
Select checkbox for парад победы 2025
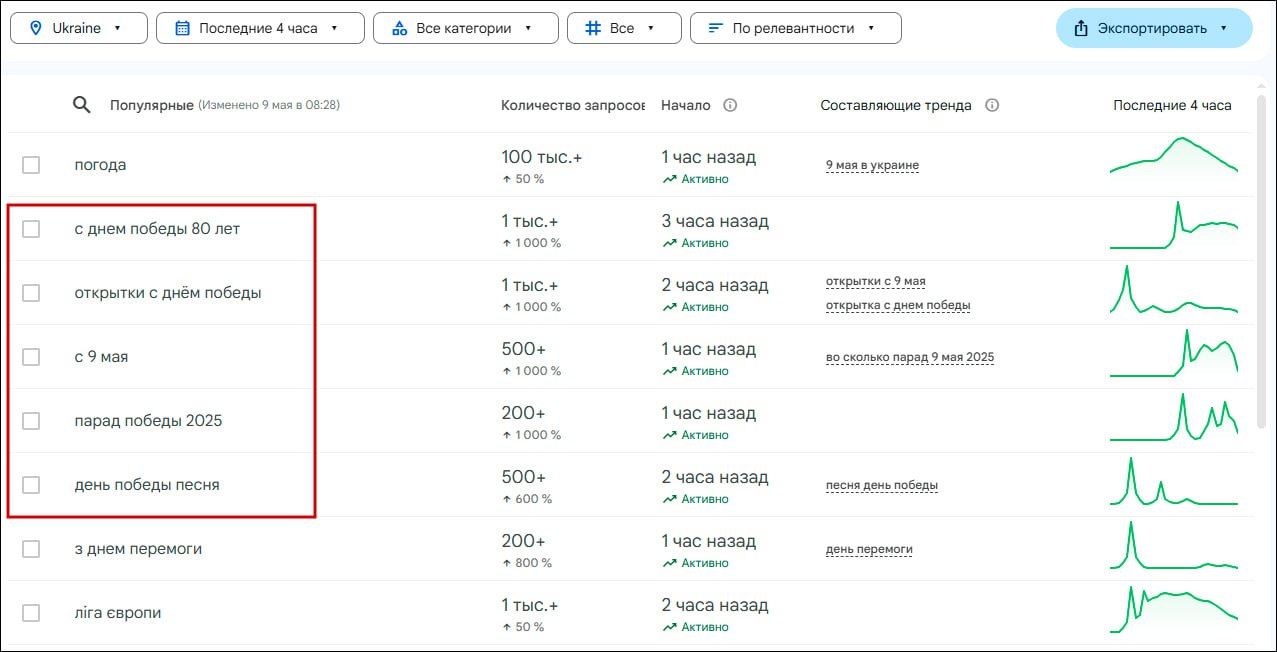pos(31,421)
